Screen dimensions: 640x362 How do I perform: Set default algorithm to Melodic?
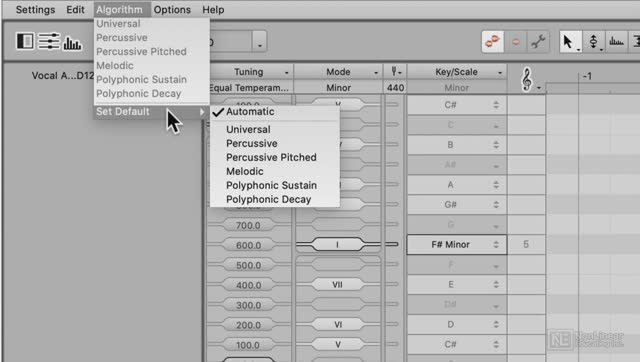pyautogui.click(x=275, y=171)
